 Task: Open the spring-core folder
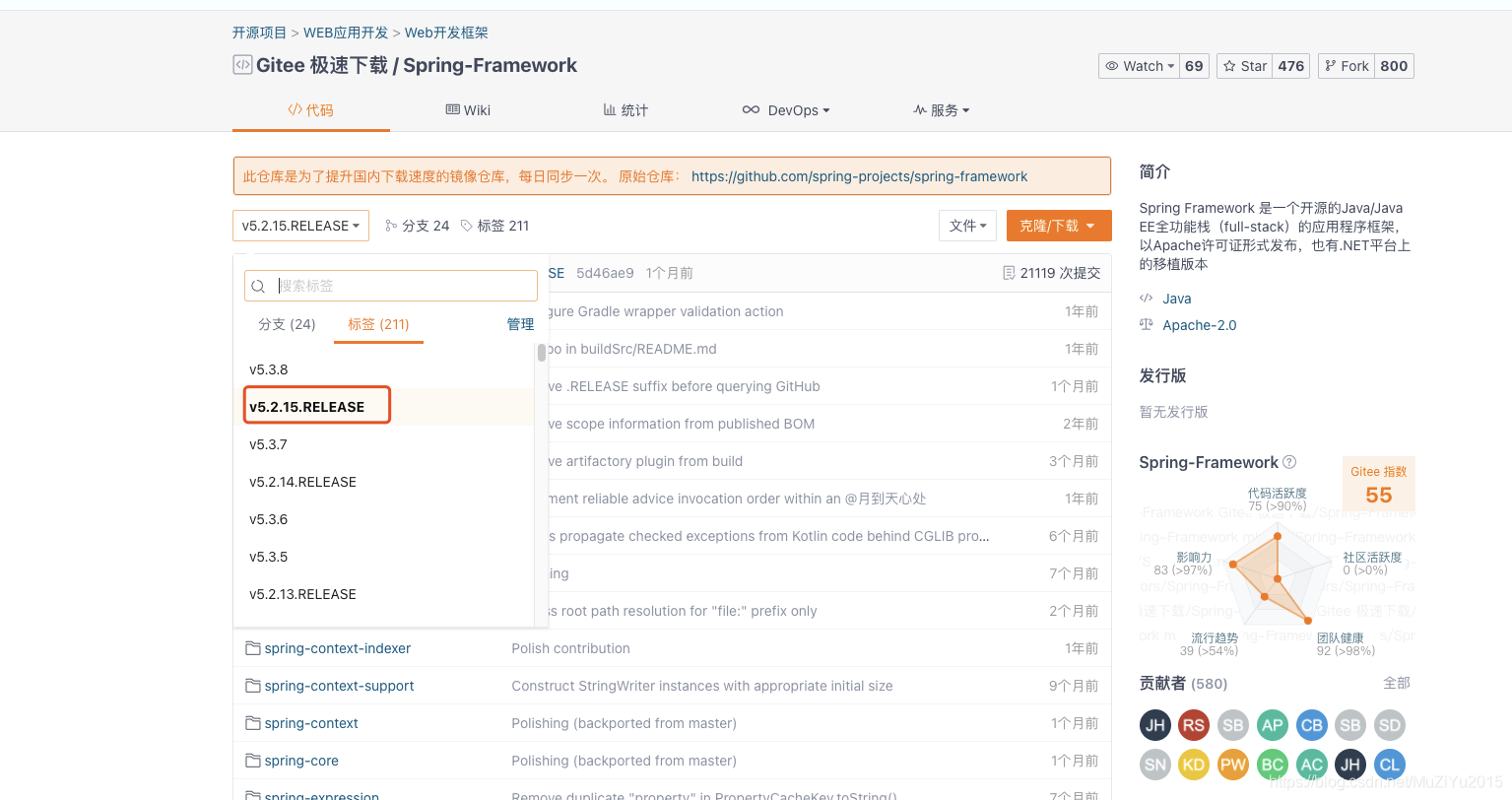301,761
